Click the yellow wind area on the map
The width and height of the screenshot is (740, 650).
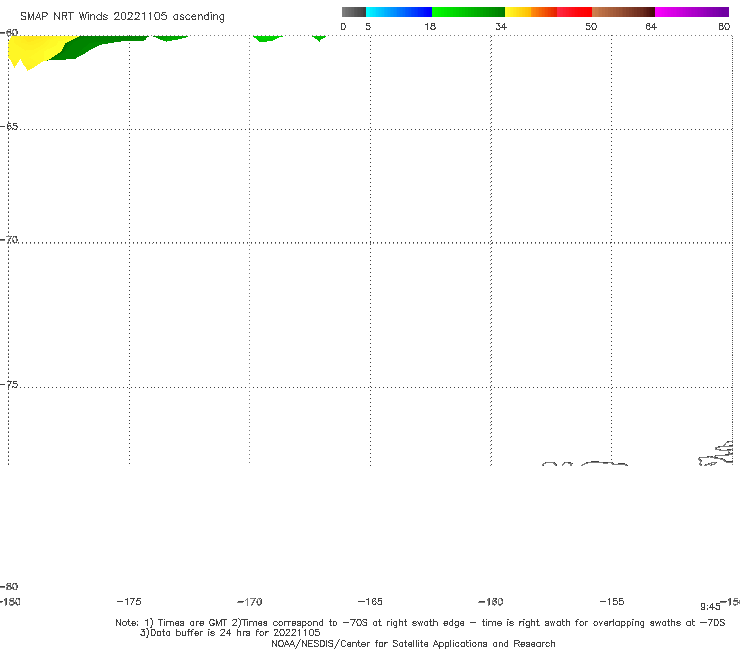(35, 50)
